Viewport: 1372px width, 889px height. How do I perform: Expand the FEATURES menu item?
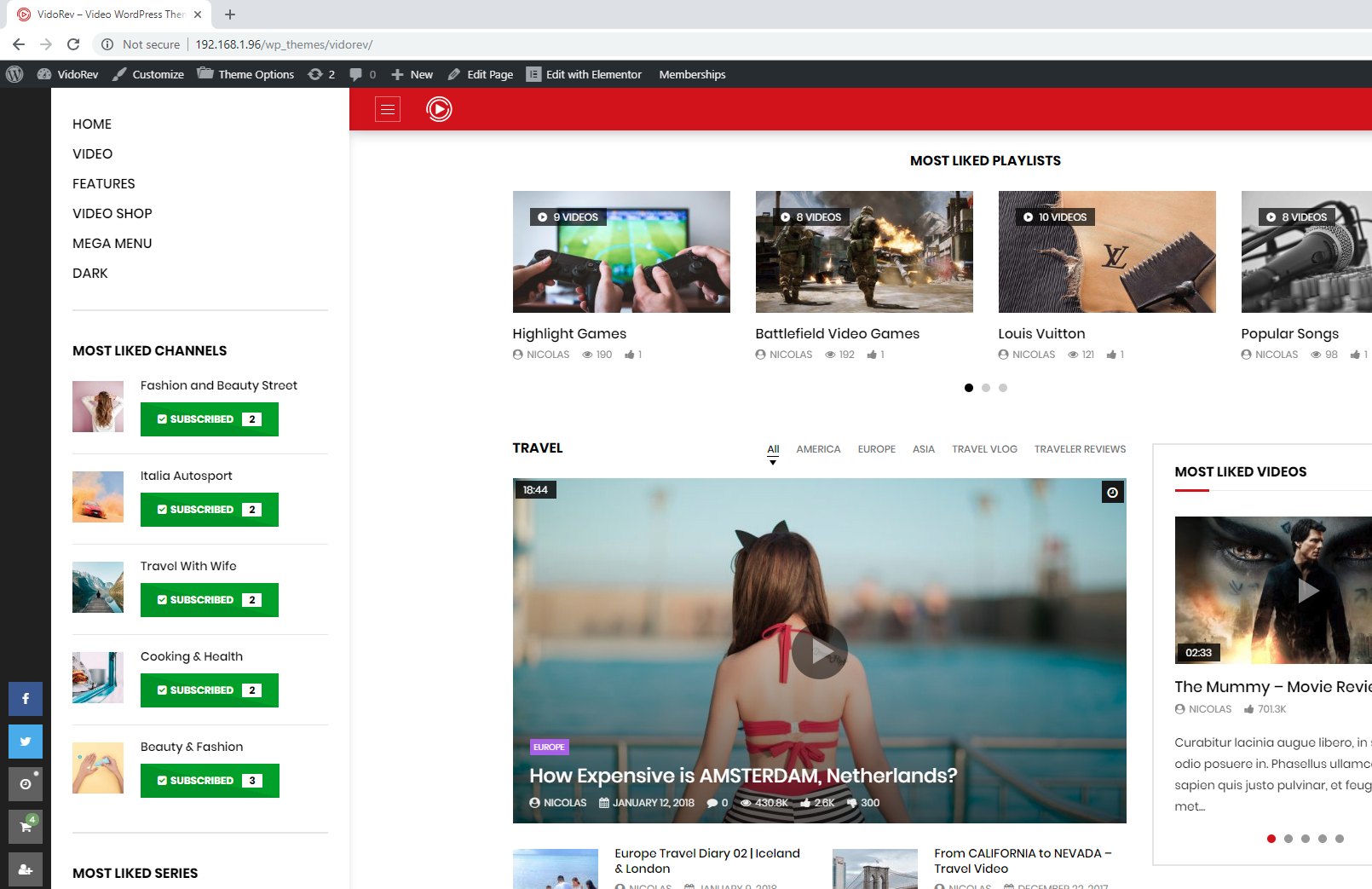tap(103, 183)
